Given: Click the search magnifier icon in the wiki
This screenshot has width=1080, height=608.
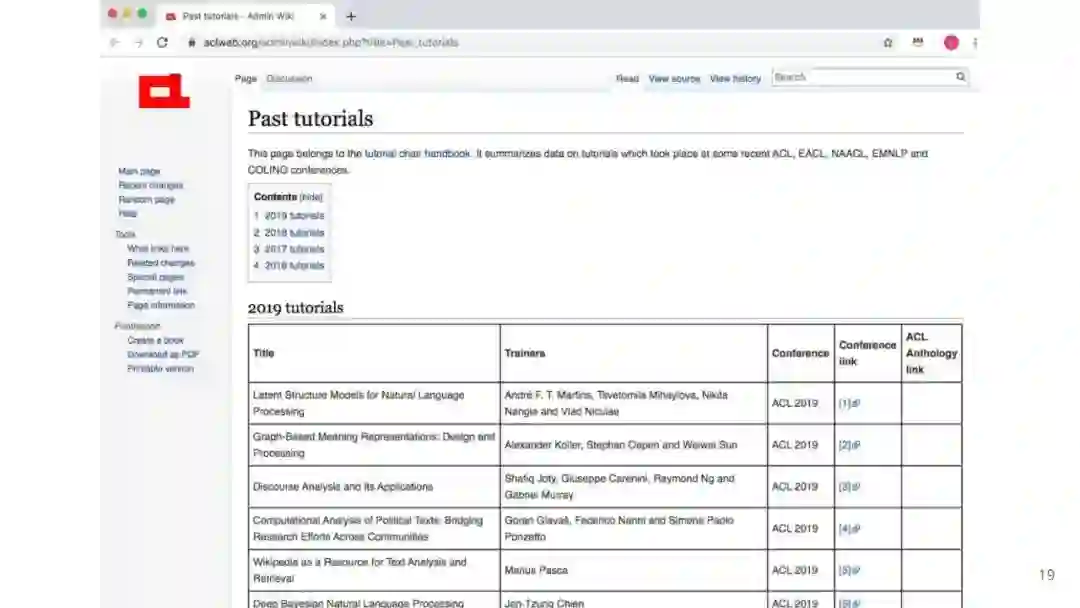Looking at the screenshot, I should [x=960, y=76].
